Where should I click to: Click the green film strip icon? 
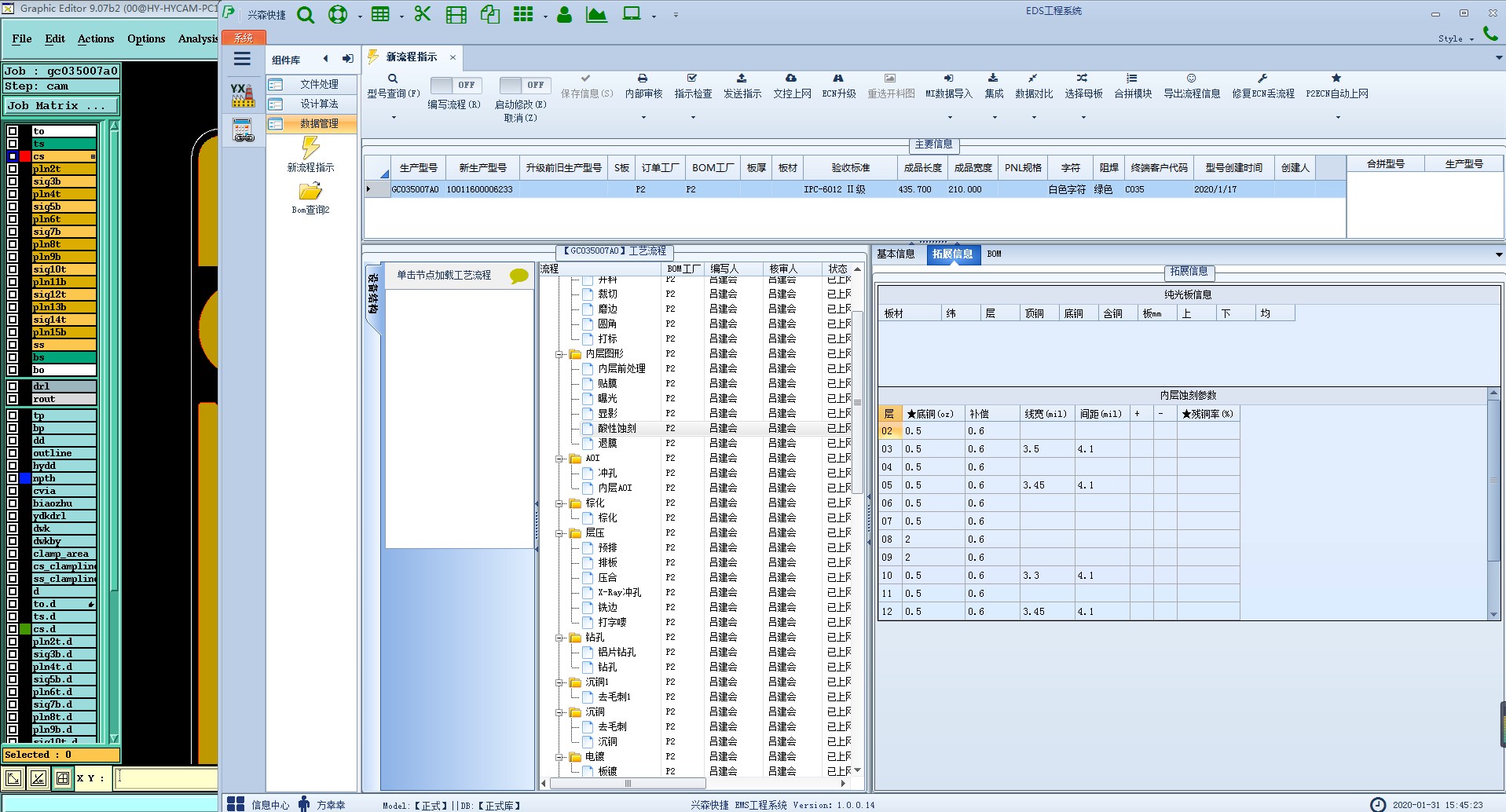(456, 15)
